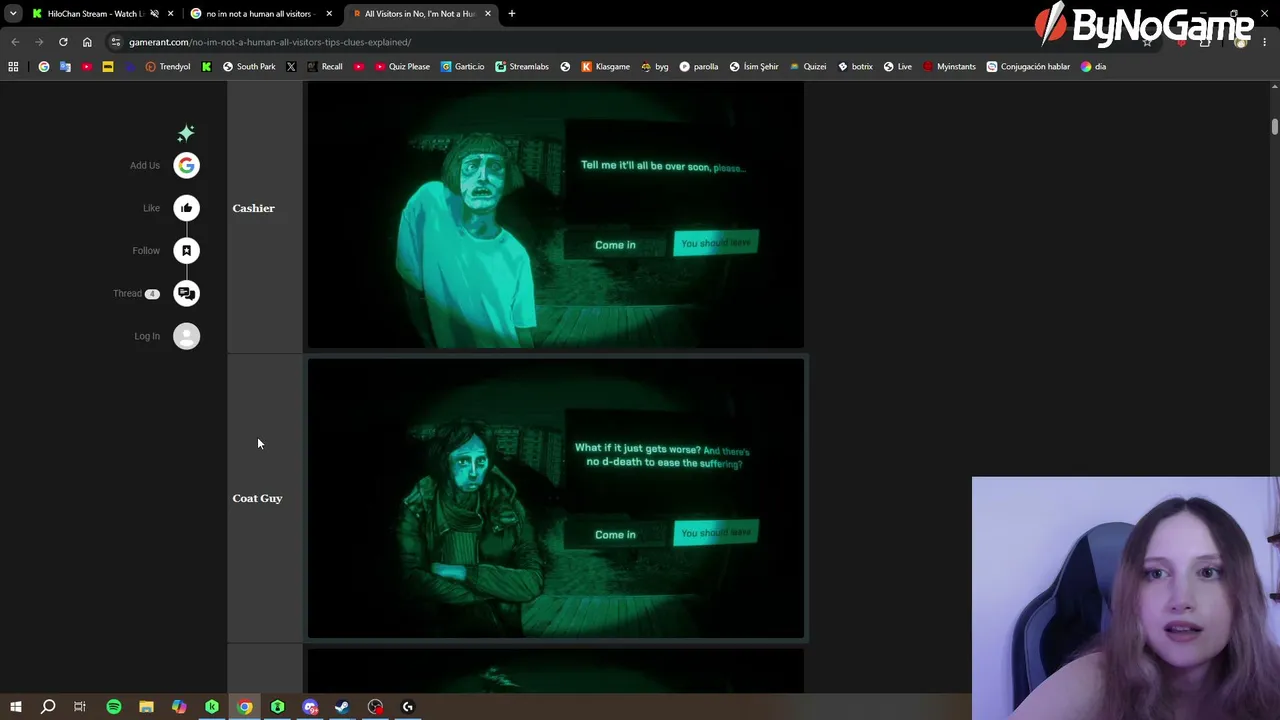1280x720 pixels.
Task: Open the Recall bookmark
Action: pyautogui.click(x=325, y=67)
